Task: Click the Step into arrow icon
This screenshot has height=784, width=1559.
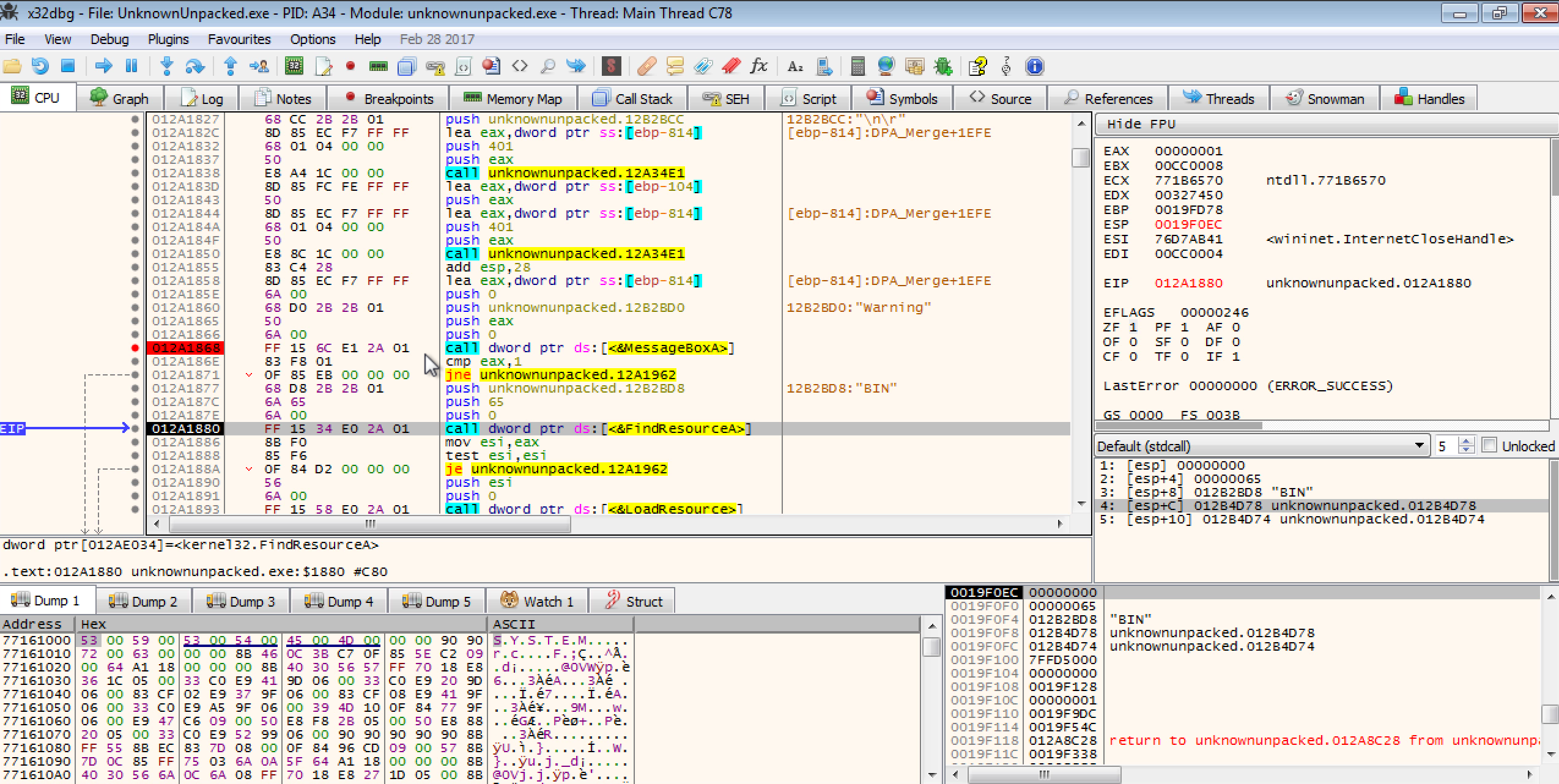Action: pyautogui.click(x=166, y=66)
